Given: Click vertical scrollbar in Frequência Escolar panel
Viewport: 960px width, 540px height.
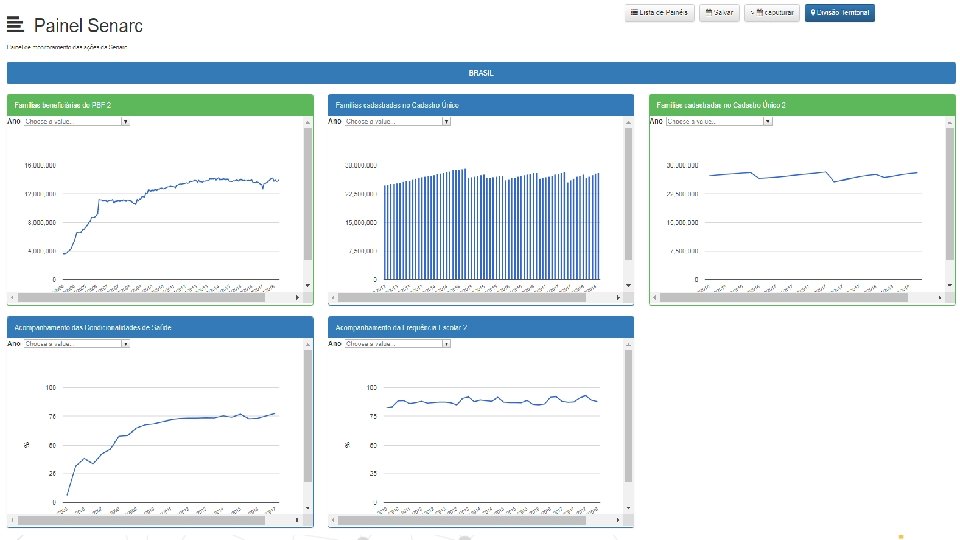Looking at the screenshot, I should pyautogui.click(x=628, y=416).
